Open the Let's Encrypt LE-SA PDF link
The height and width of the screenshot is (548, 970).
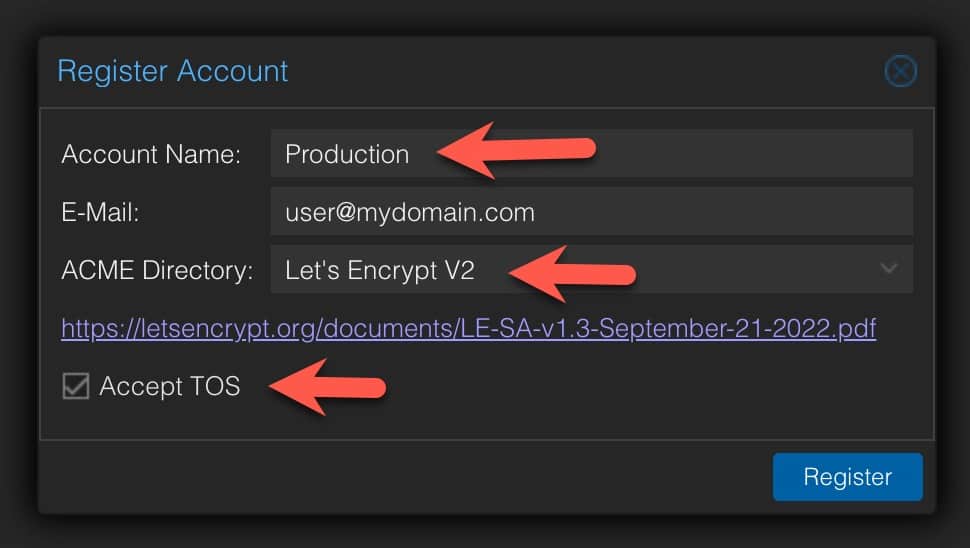468,328
